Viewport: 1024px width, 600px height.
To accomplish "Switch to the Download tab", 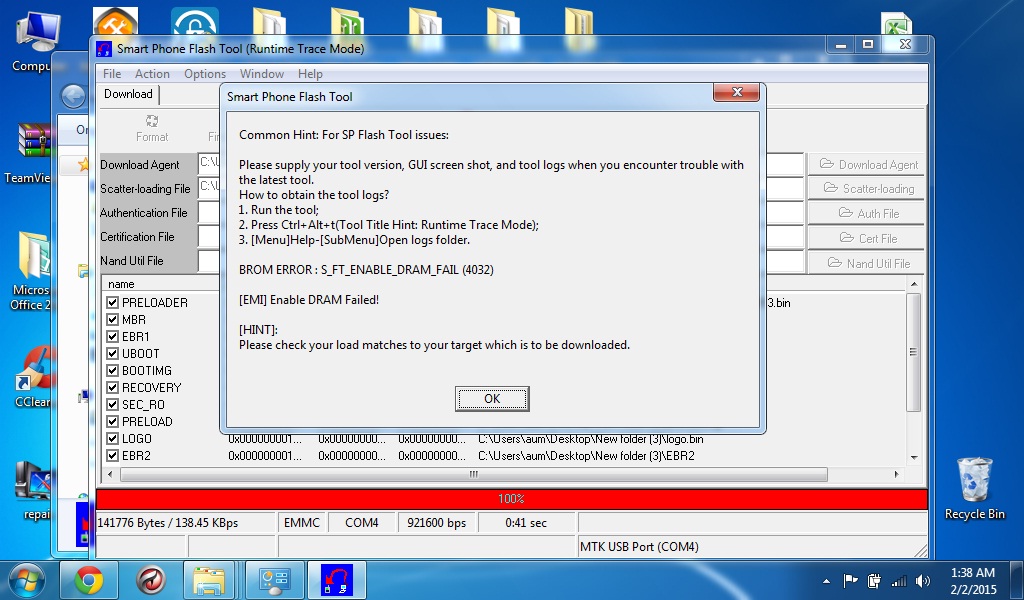I will point(128,94).
